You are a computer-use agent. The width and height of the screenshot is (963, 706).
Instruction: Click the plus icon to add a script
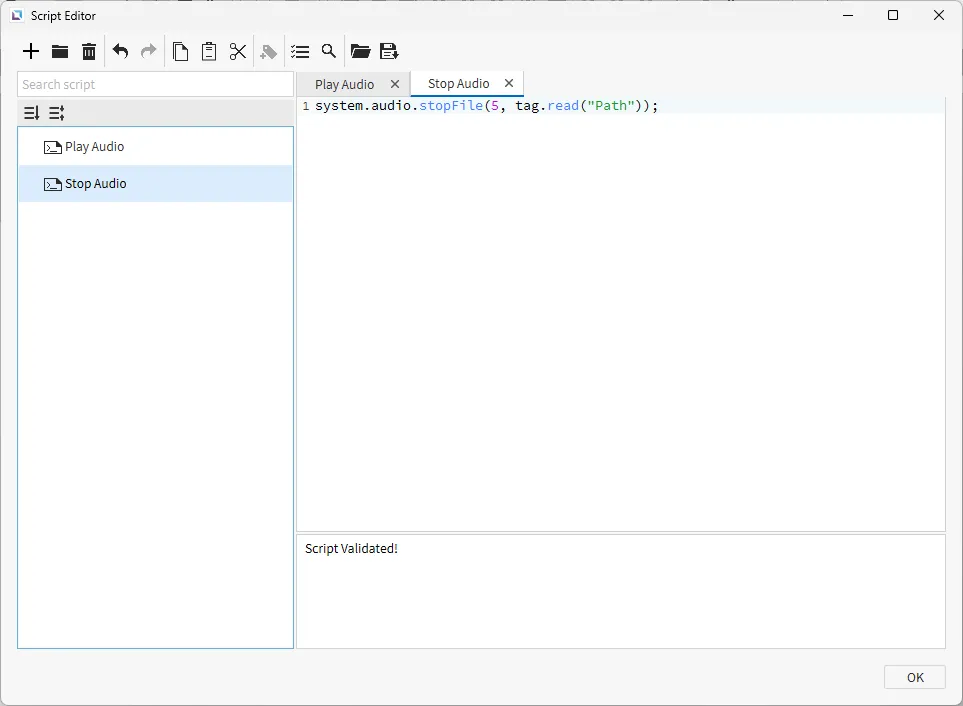pyautogui.click(x=31, y=51)
